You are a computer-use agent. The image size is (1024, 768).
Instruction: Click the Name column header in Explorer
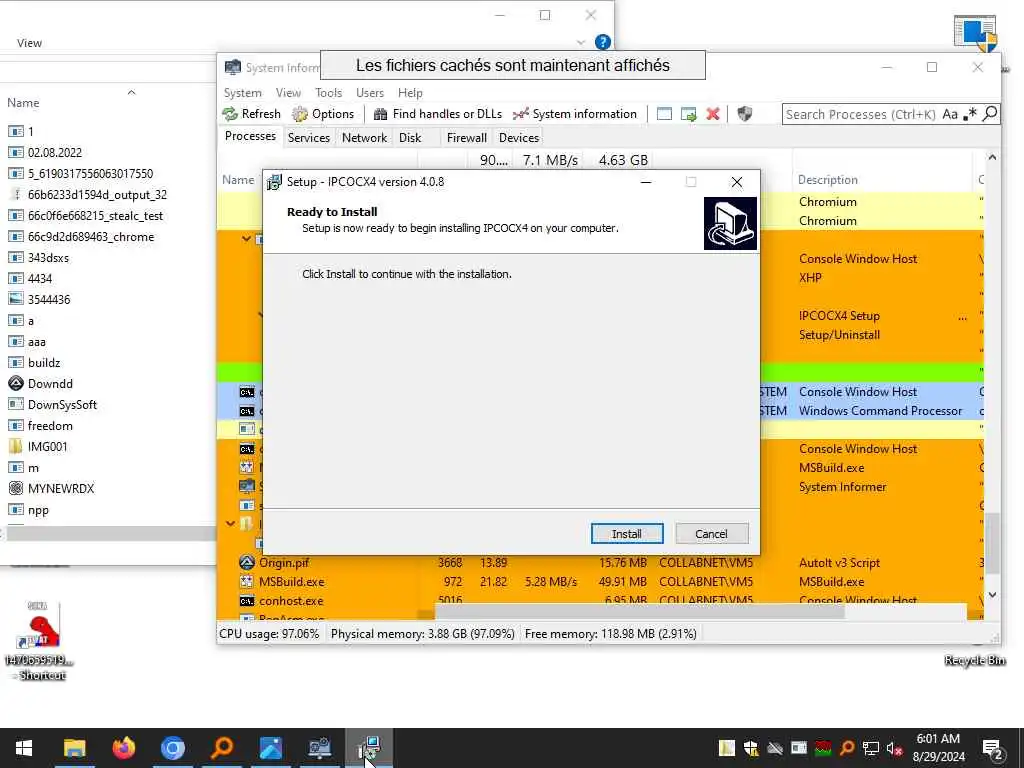23,103
